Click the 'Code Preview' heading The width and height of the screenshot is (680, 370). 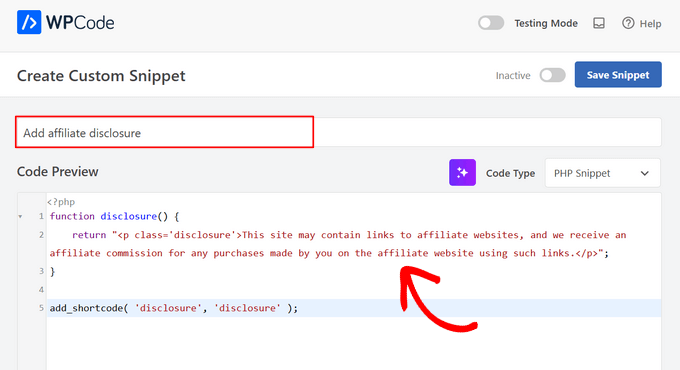point(58,172)
